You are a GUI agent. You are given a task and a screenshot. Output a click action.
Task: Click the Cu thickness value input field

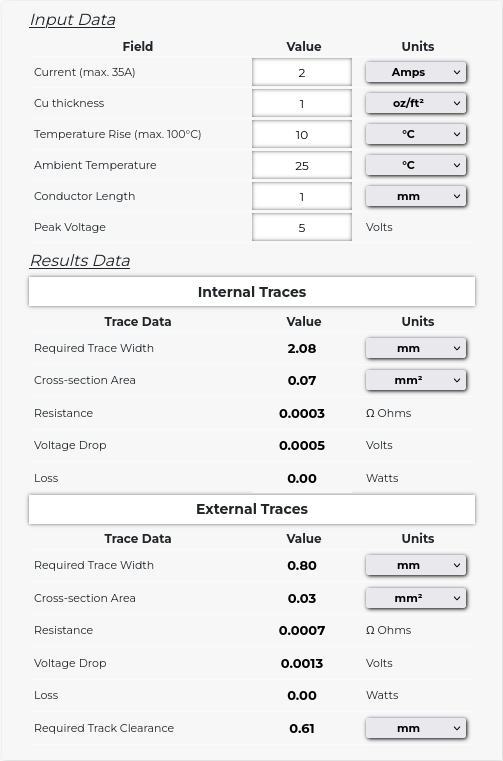click(302, 103)
